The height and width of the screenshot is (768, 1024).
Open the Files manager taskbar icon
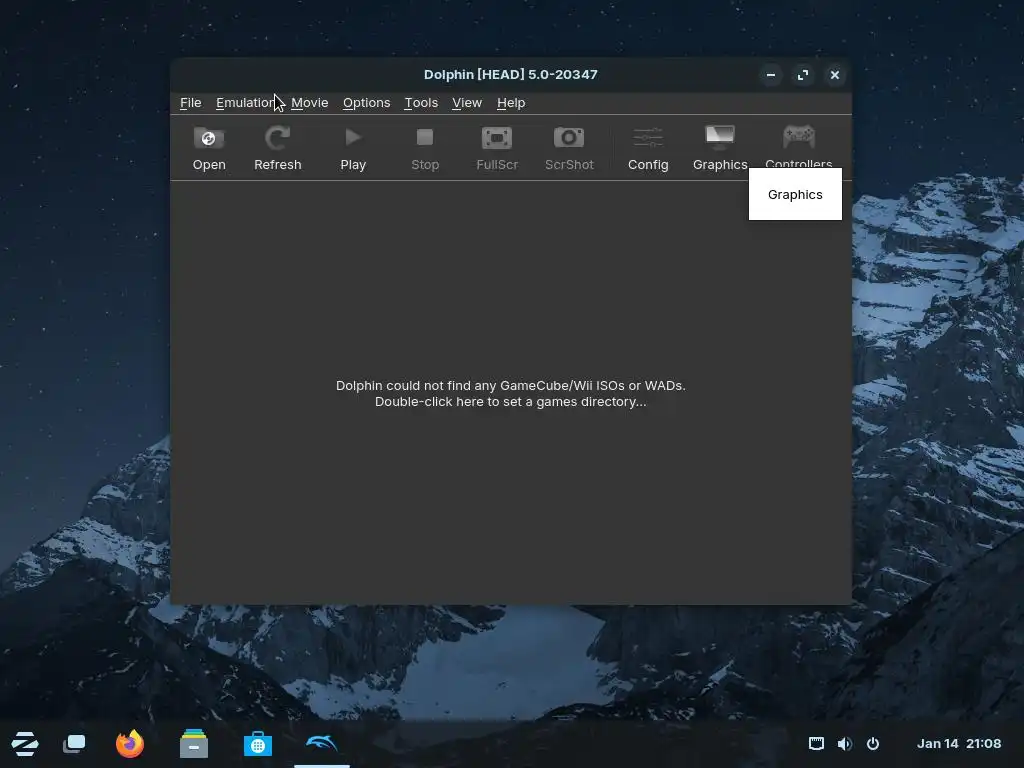[194, 744]
